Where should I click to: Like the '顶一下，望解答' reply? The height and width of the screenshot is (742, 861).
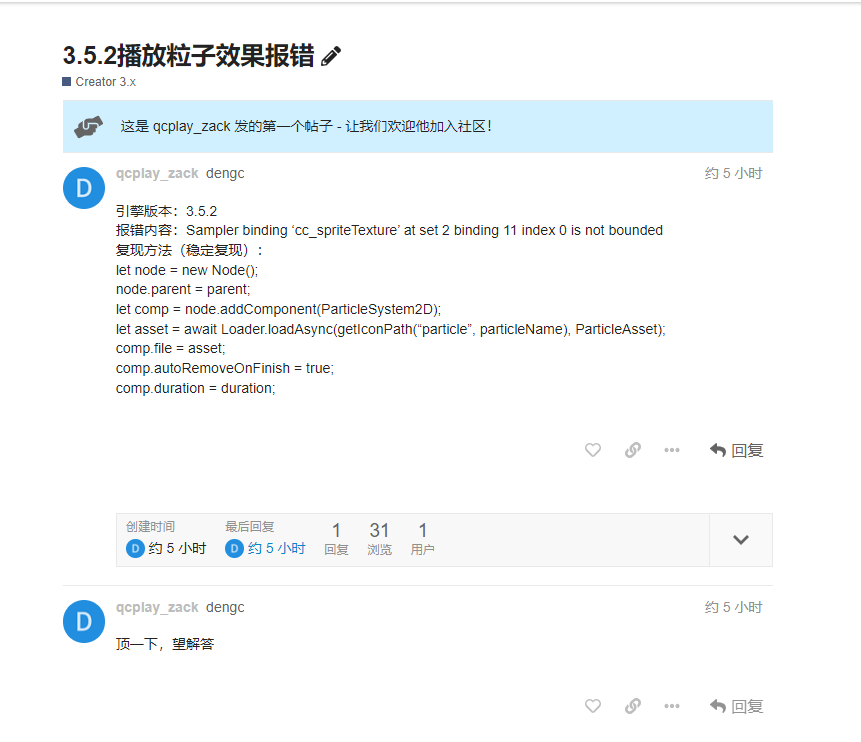point(592,706)
